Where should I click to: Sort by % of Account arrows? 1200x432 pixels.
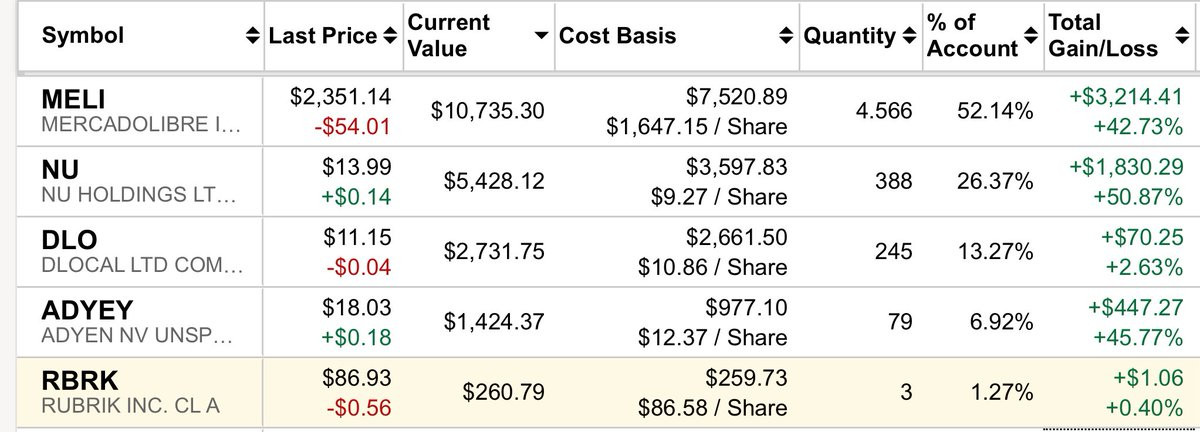1030,36
